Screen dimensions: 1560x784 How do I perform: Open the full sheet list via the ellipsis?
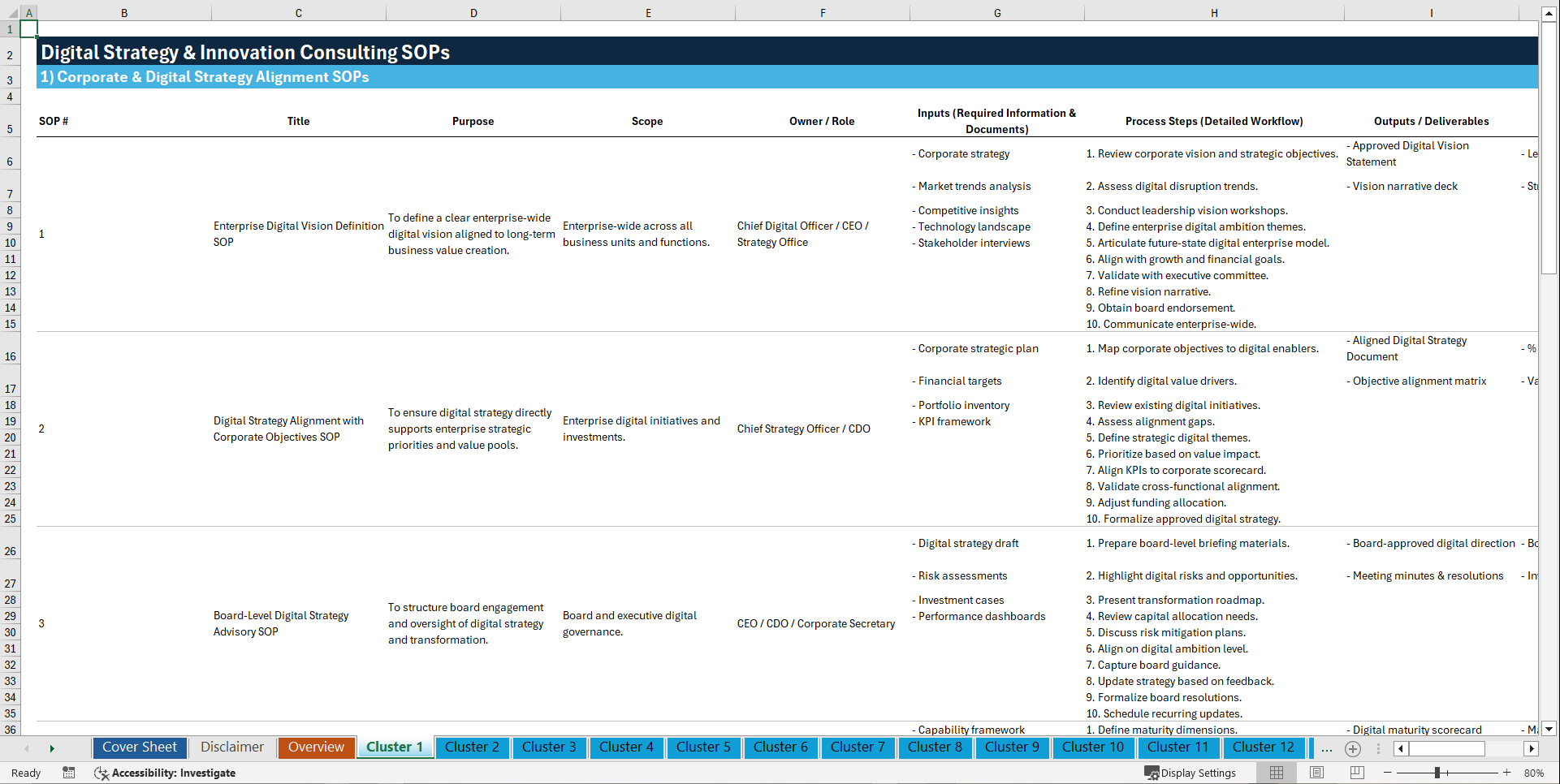click(1327, 748)
